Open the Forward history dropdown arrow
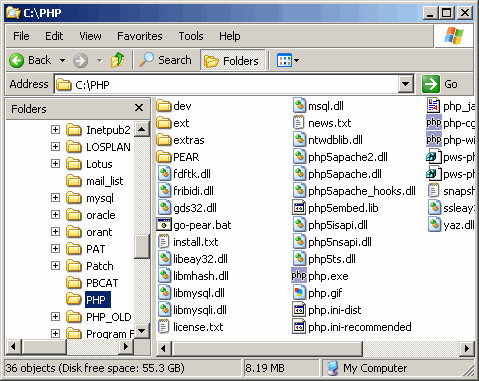479x381 pixels. [99, 61]
